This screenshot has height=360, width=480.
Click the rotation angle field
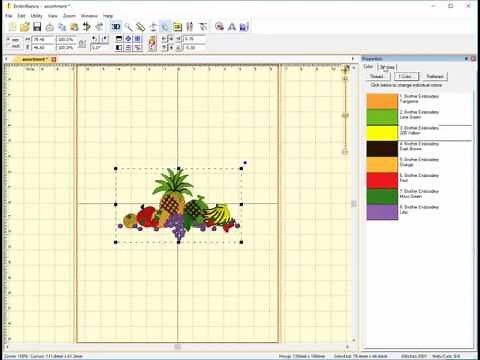pos(99,48)
